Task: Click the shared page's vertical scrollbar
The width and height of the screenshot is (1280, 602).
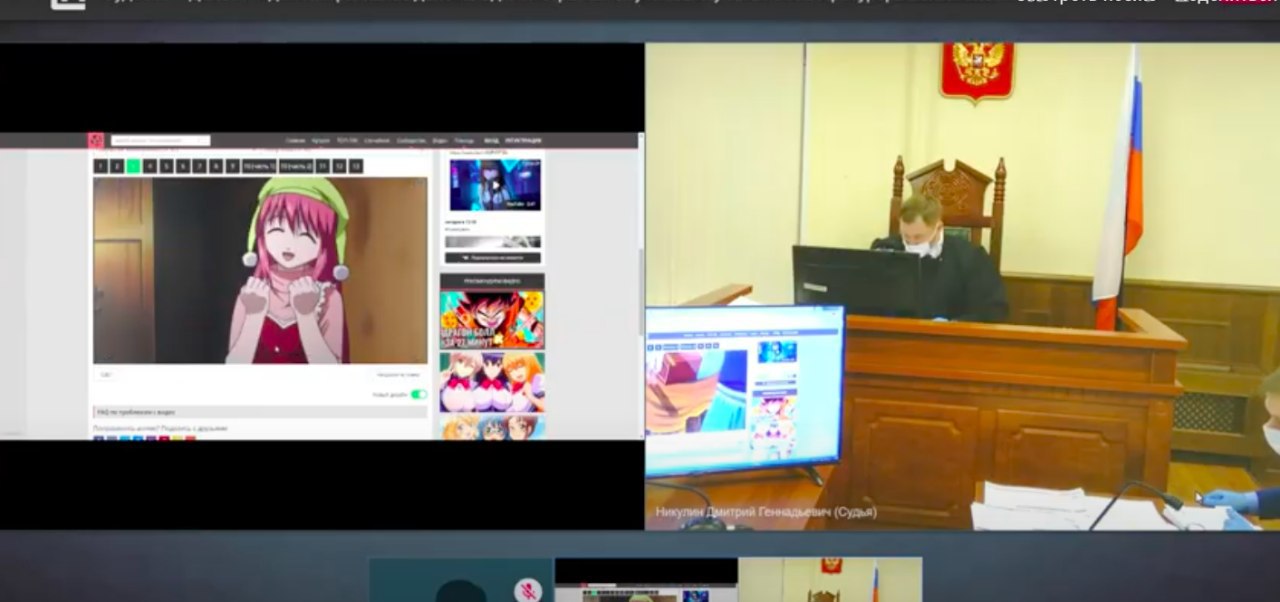Action: (640, 292)
